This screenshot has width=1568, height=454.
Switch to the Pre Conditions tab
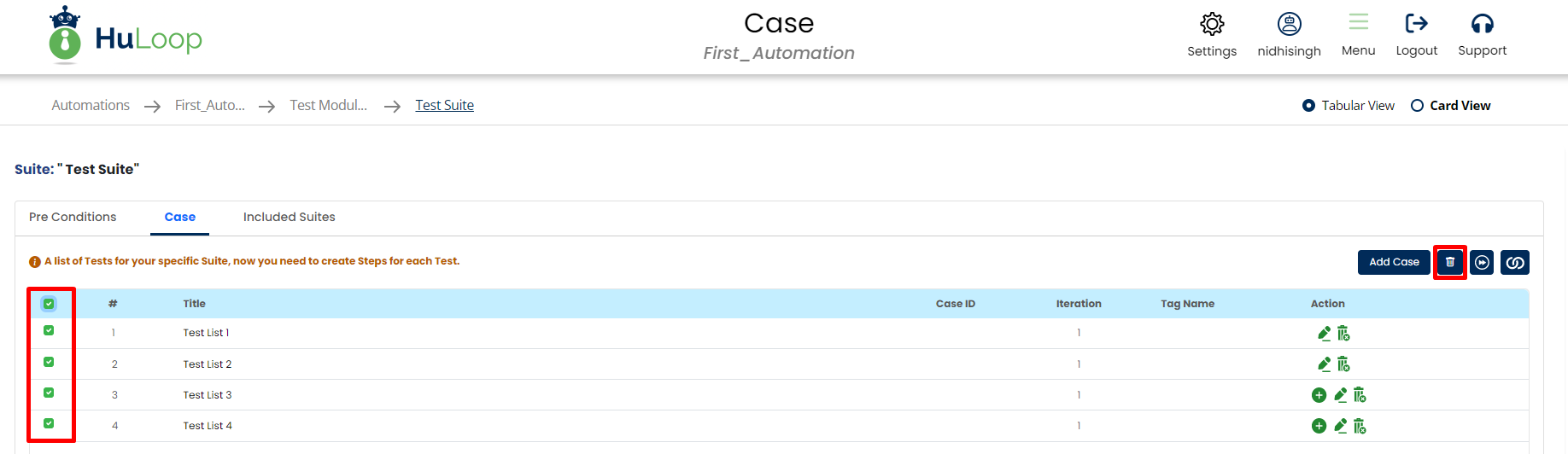pyautogui.click(x=73, y=217)
